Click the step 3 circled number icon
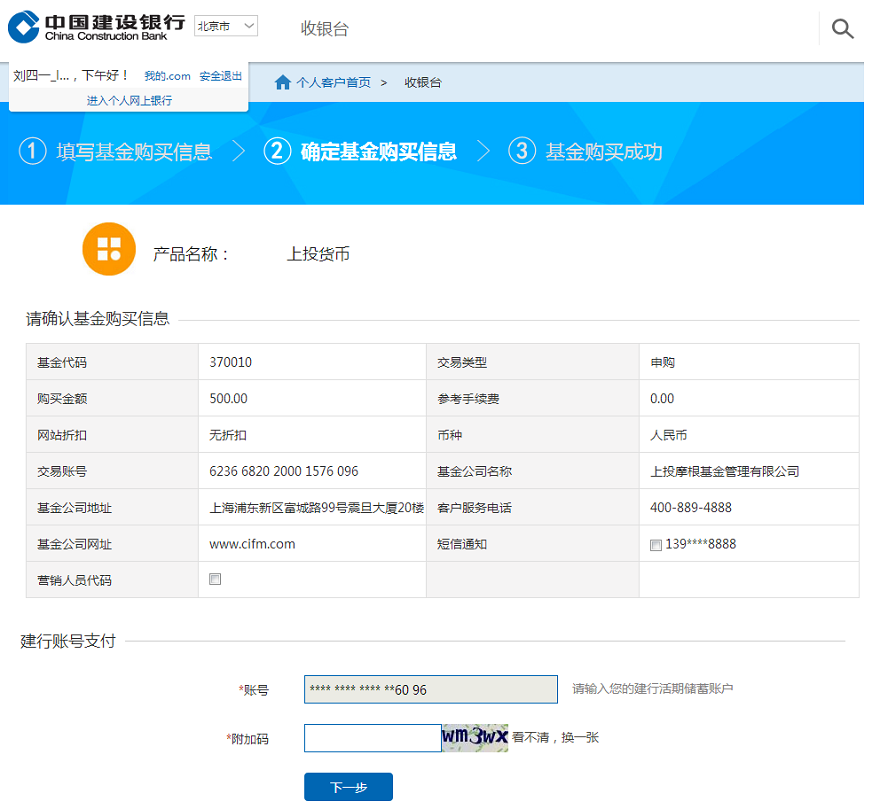 pos(521,152)
